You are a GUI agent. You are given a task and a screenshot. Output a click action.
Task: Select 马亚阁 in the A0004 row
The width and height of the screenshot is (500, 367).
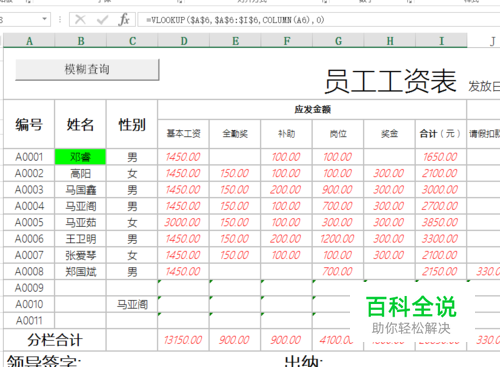(x=80, y=206)
